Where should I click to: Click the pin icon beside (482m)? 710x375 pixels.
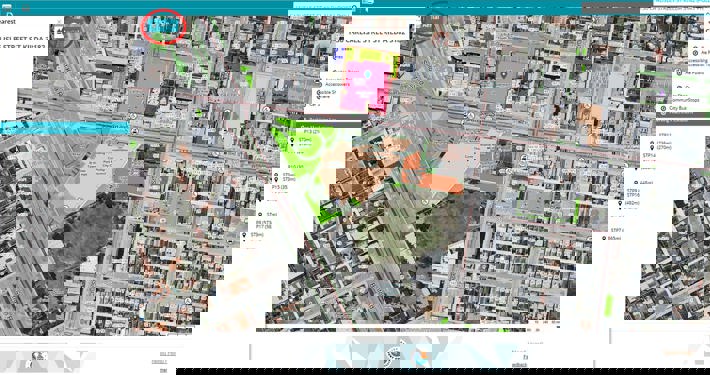621,203
